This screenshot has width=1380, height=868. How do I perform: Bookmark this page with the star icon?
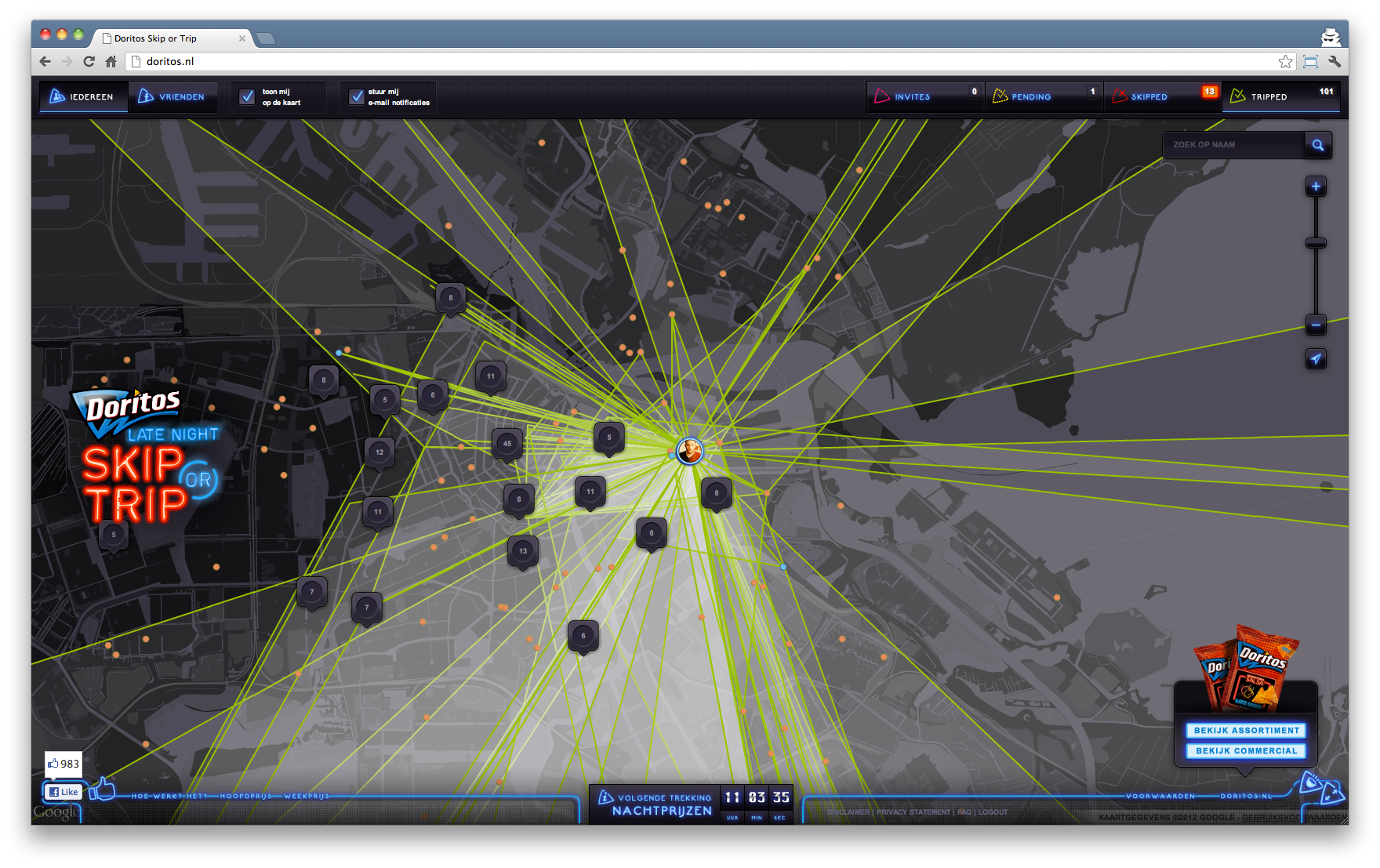pos(1285,61)
